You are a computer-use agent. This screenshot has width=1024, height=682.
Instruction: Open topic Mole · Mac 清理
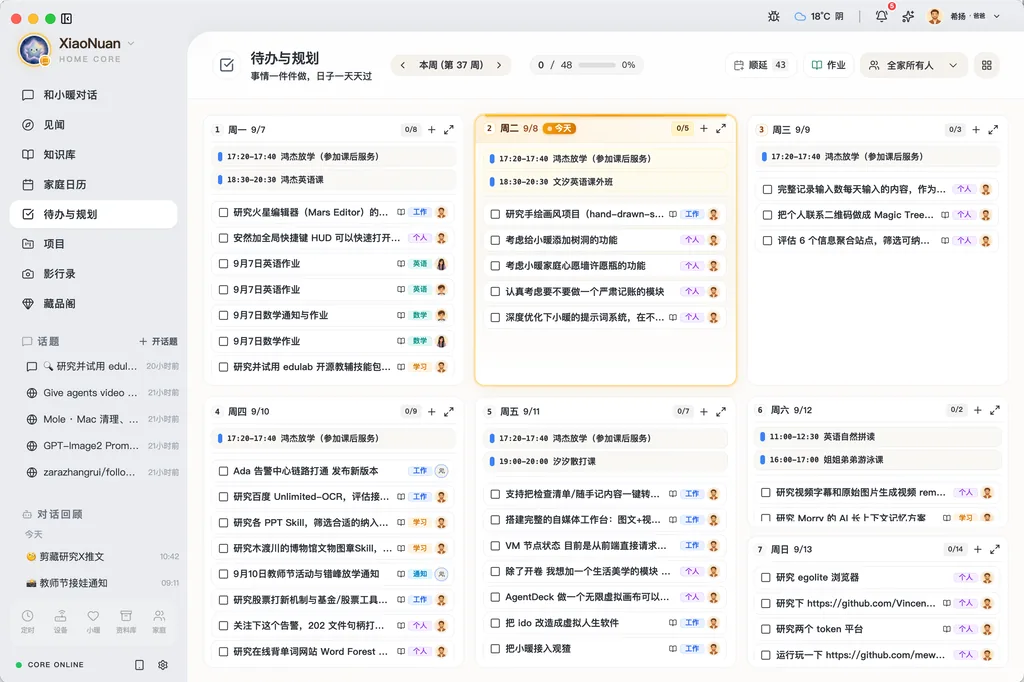[101, 419]
